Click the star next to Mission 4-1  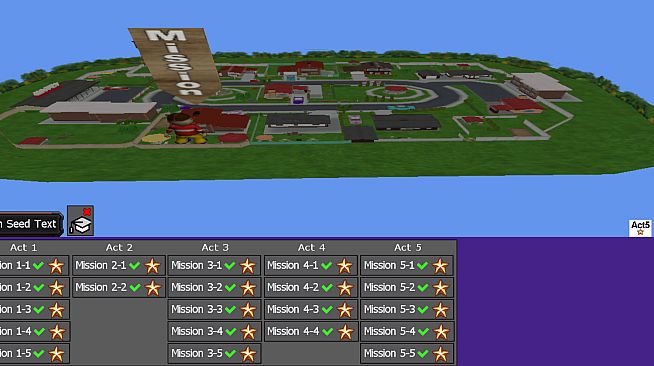(345, 266)
